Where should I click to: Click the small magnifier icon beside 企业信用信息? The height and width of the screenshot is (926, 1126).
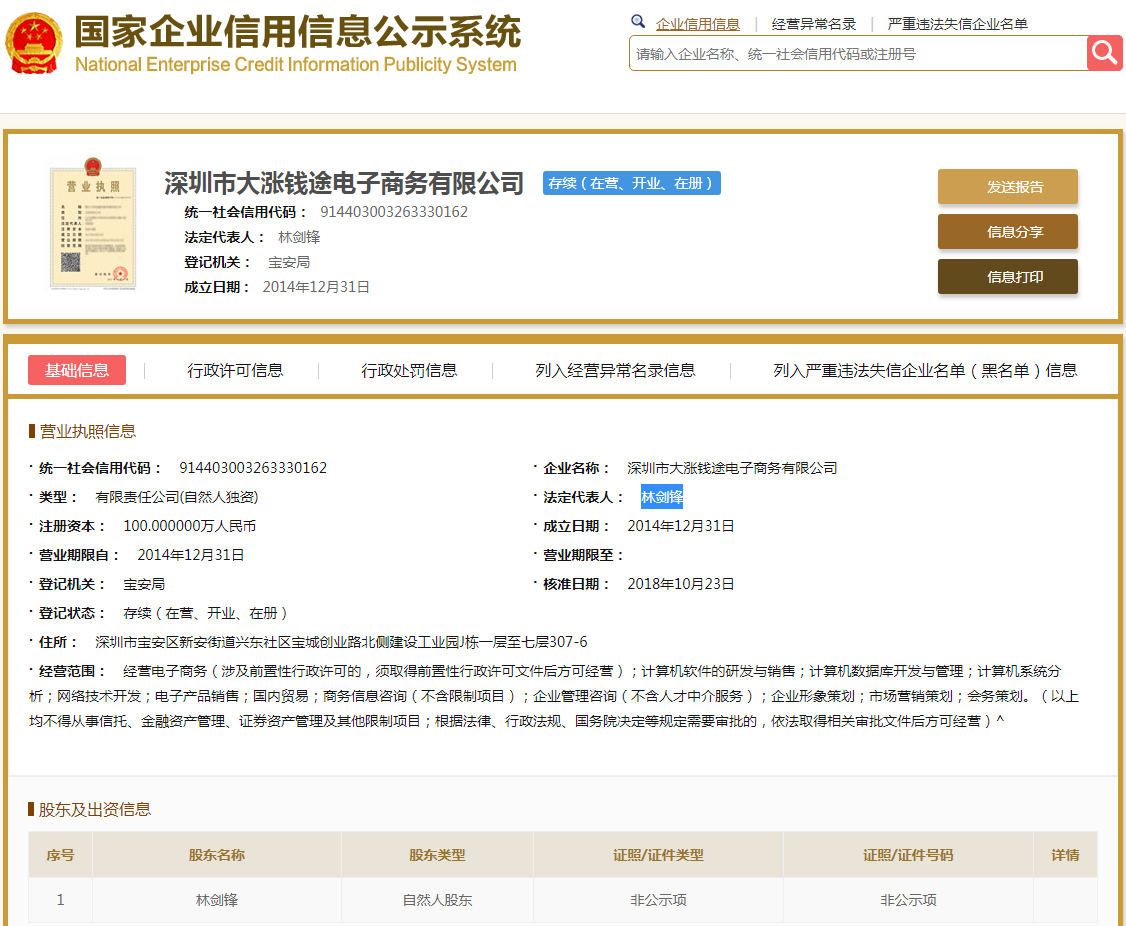(x=638, y=22)
